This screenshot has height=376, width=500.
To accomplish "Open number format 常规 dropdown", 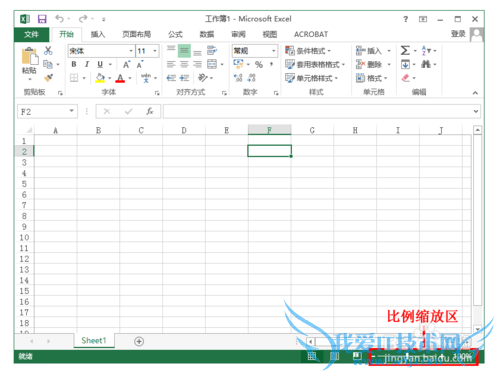I will 274,51.
